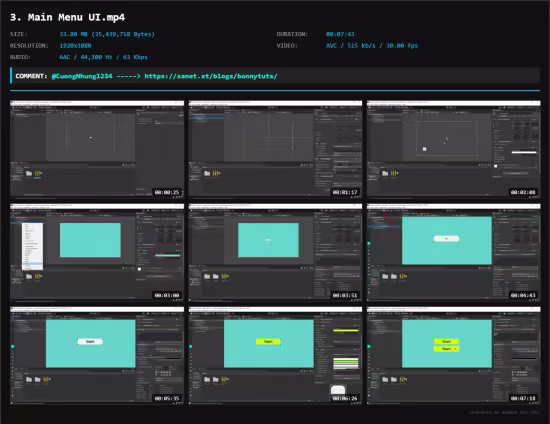Click yellow Start button in the 00:06:26 frame
The image size is (550, 424).
[268, 341]
